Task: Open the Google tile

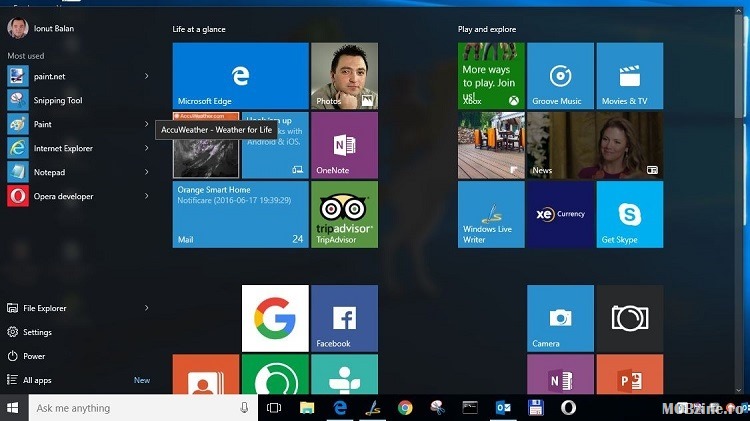Action: pyautogui.click(x=275, y=318)
